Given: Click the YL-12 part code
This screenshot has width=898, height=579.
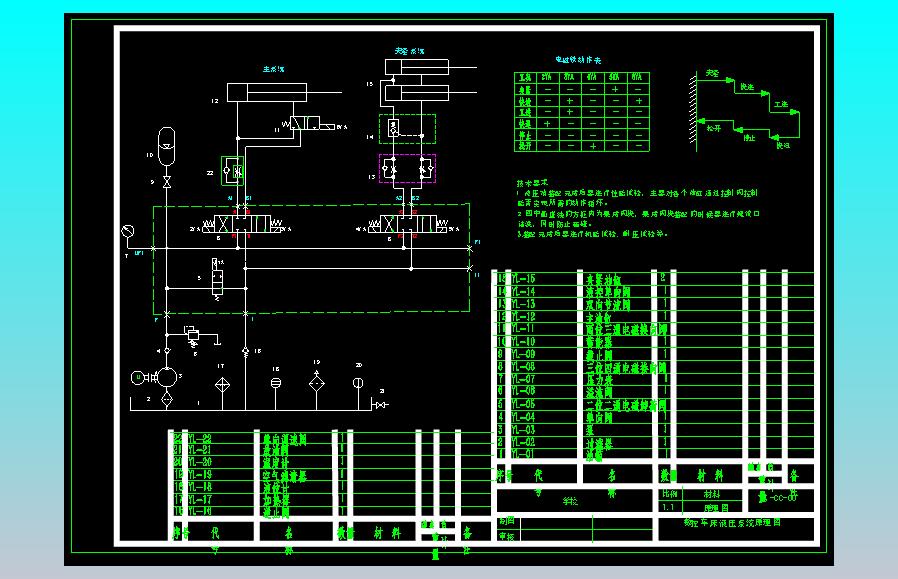Looking at the screenshot, I should 523,316.
